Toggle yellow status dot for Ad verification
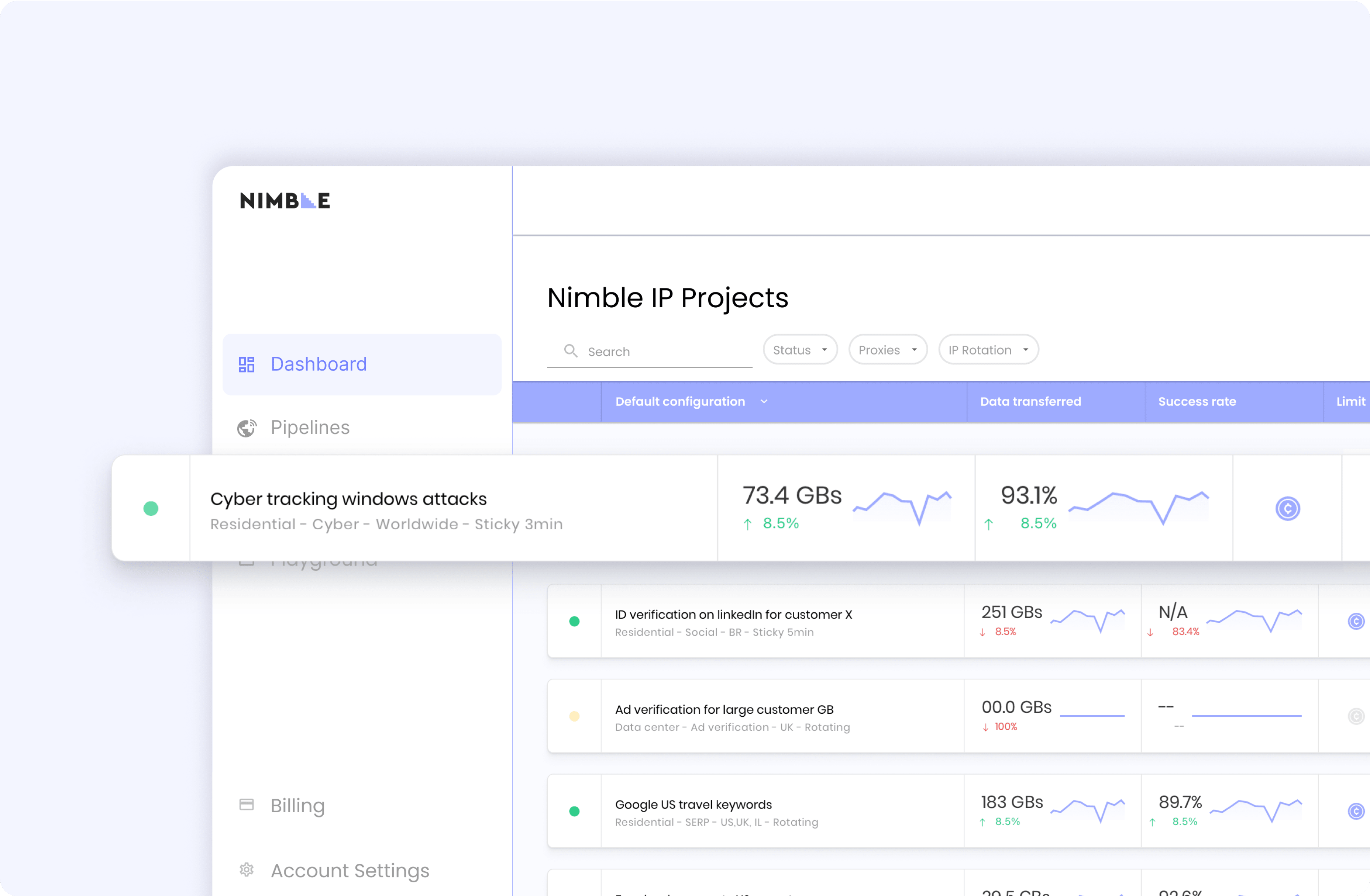The height and width of the screenshot is (896, 1370). pos(574,716)
